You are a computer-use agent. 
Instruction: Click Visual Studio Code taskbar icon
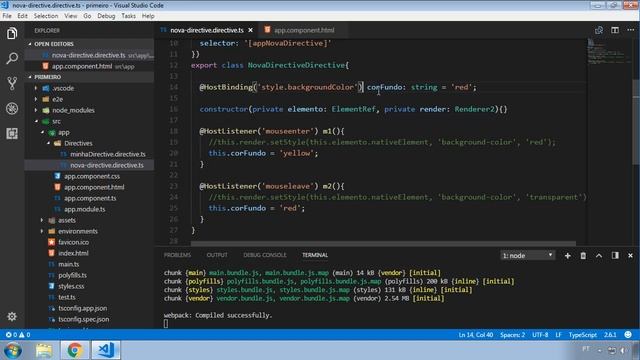click(106, 350)
